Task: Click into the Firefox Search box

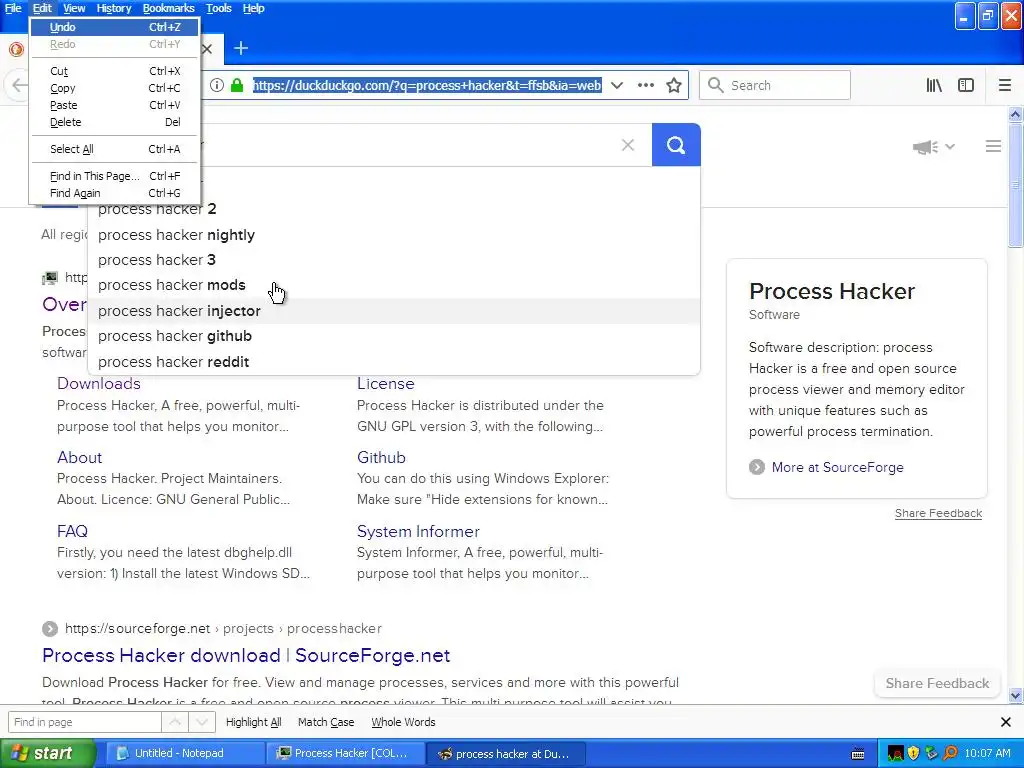Action: pyautogui.click(x=775, y=86)
